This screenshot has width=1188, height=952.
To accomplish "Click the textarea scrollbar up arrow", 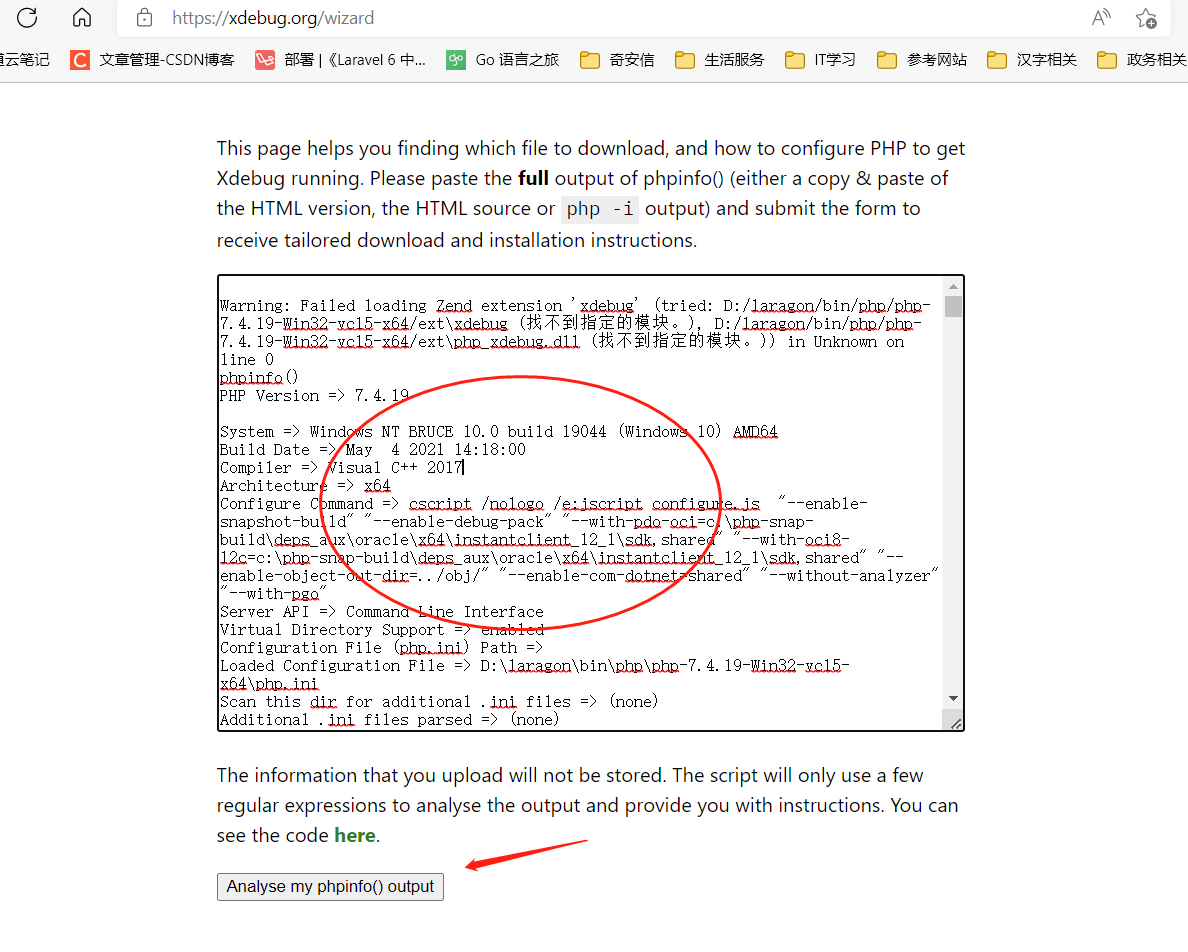I will 953,287.
